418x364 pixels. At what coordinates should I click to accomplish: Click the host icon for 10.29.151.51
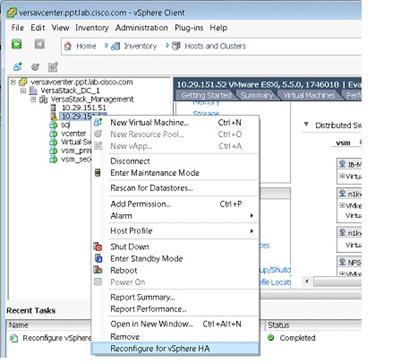tap(53, 108)
